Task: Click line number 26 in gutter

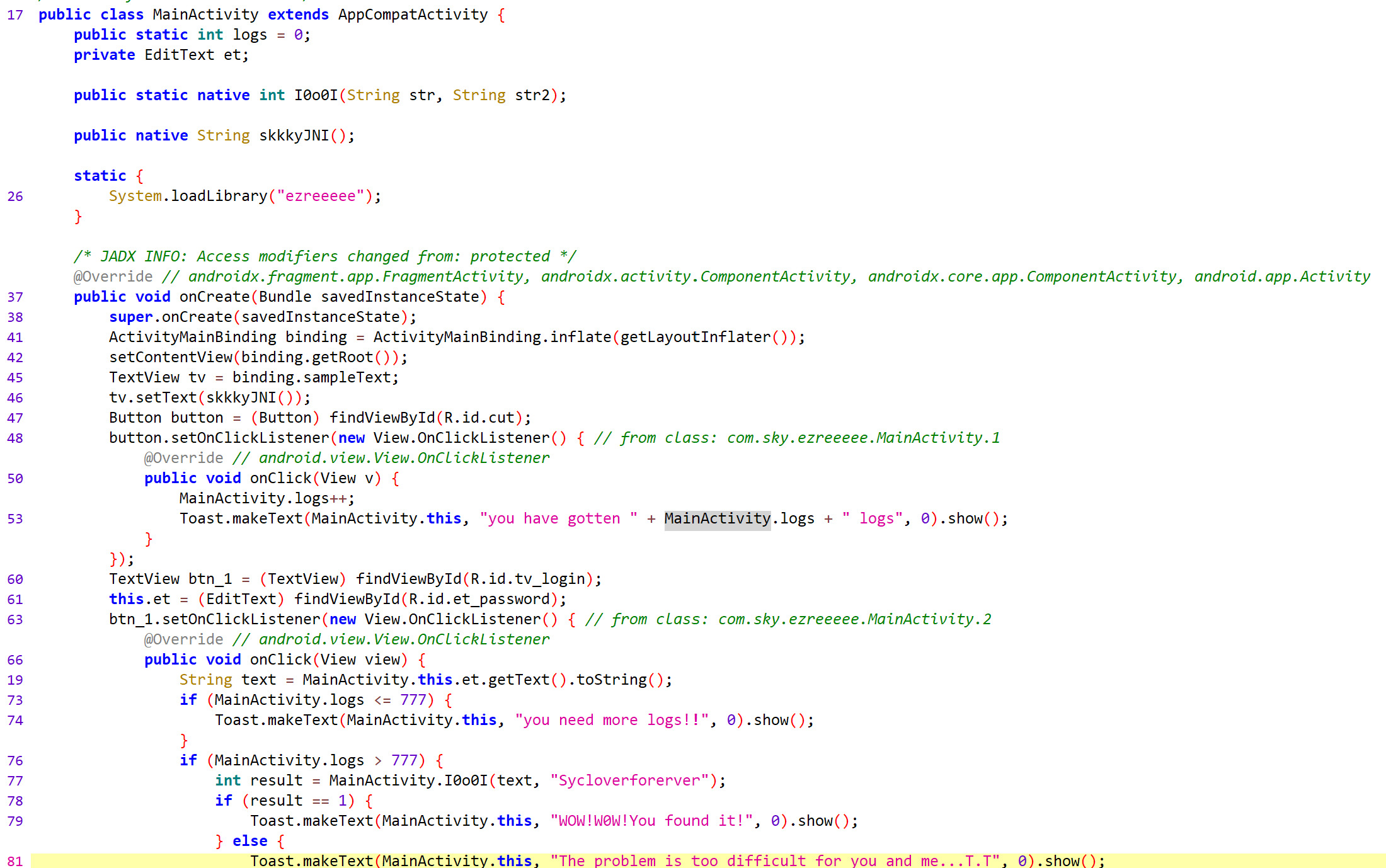Action: [x=15, y=196]
